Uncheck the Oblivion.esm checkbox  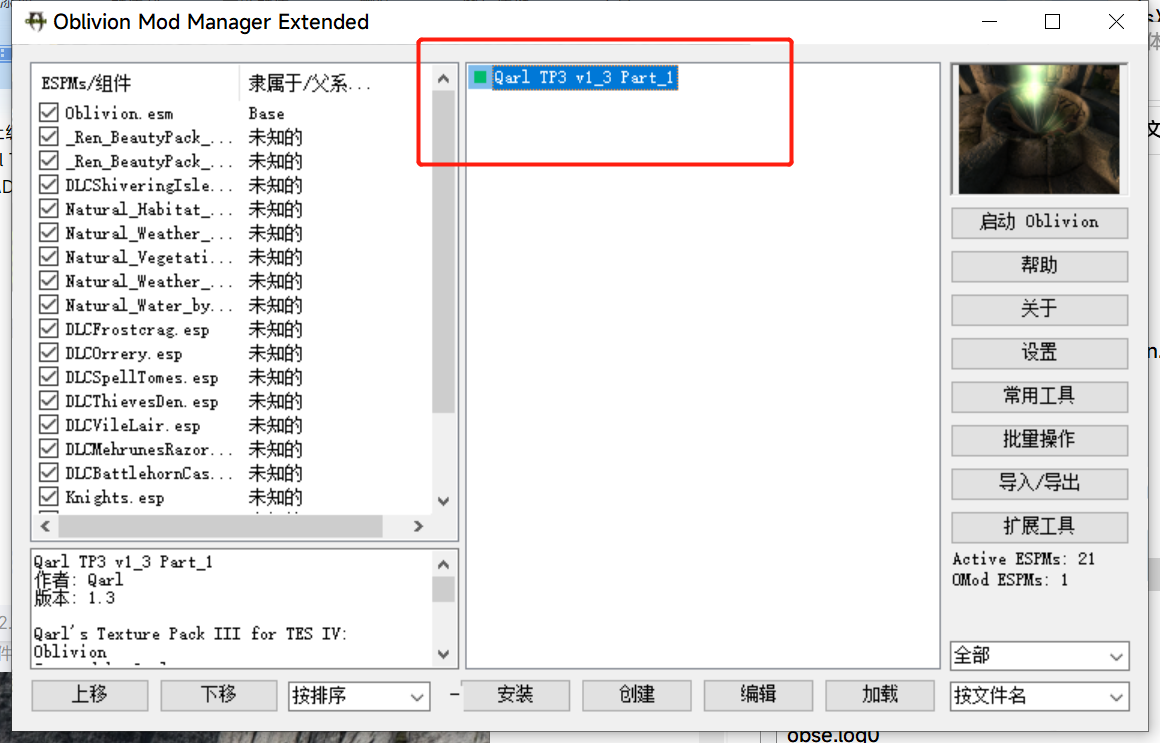pos(49,113)
